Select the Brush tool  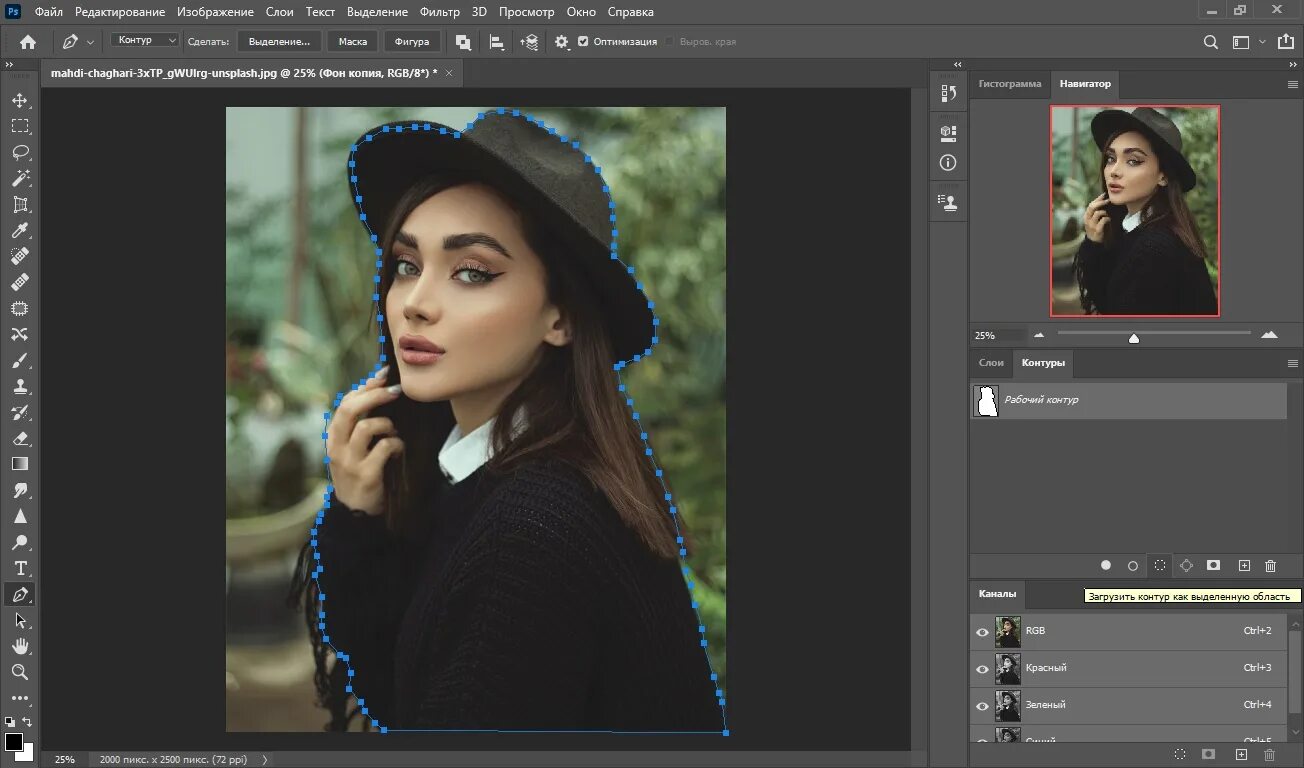[20, 361]
